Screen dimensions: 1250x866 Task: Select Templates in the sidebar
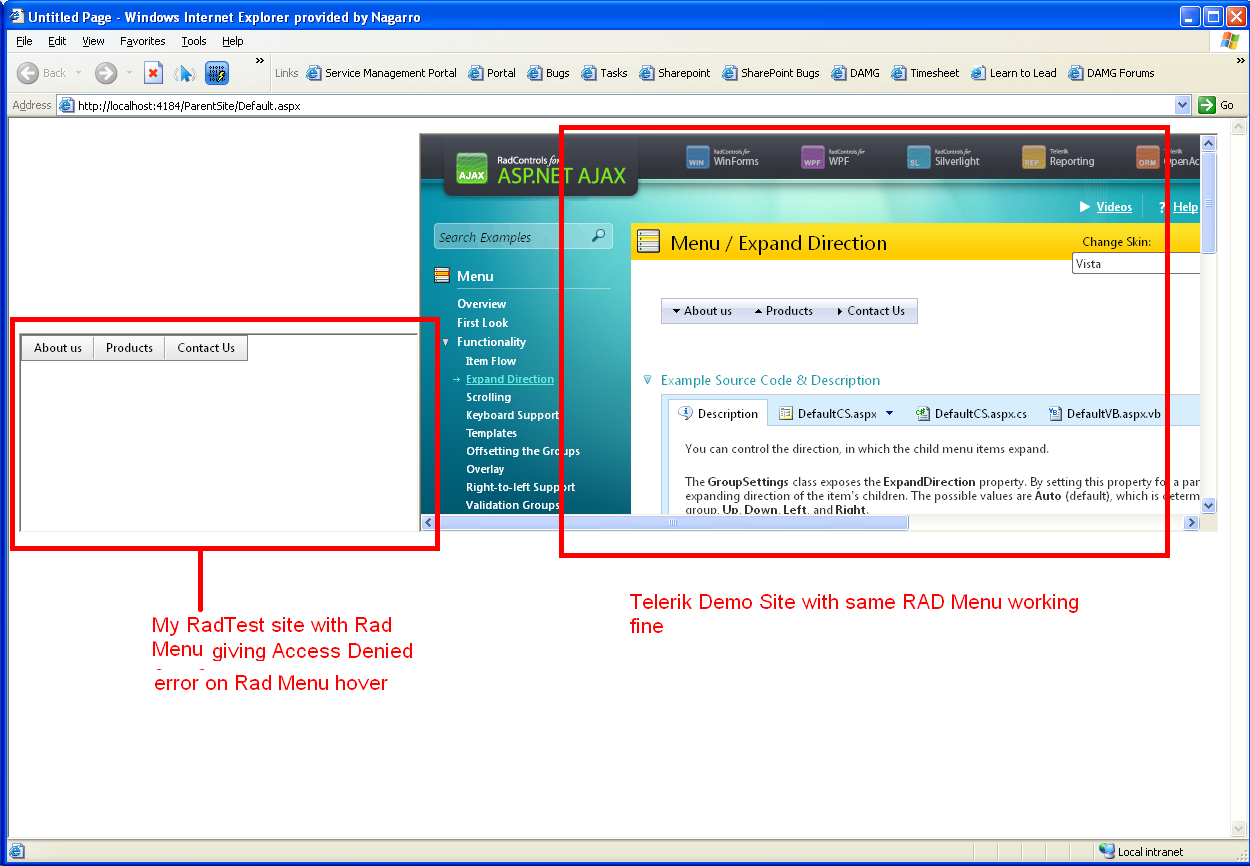[491, 433]
